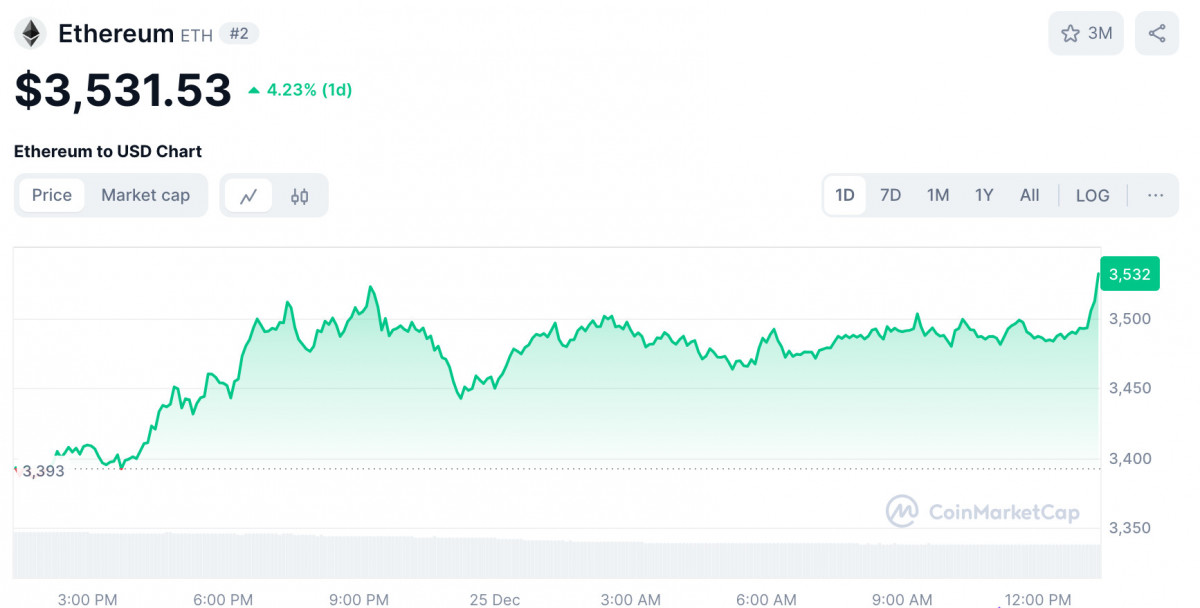This screenshot has height=608, width=1200.
Task: Click the 3M watchlist count button
Action: pyautogui.click(x=1086, y=33)
